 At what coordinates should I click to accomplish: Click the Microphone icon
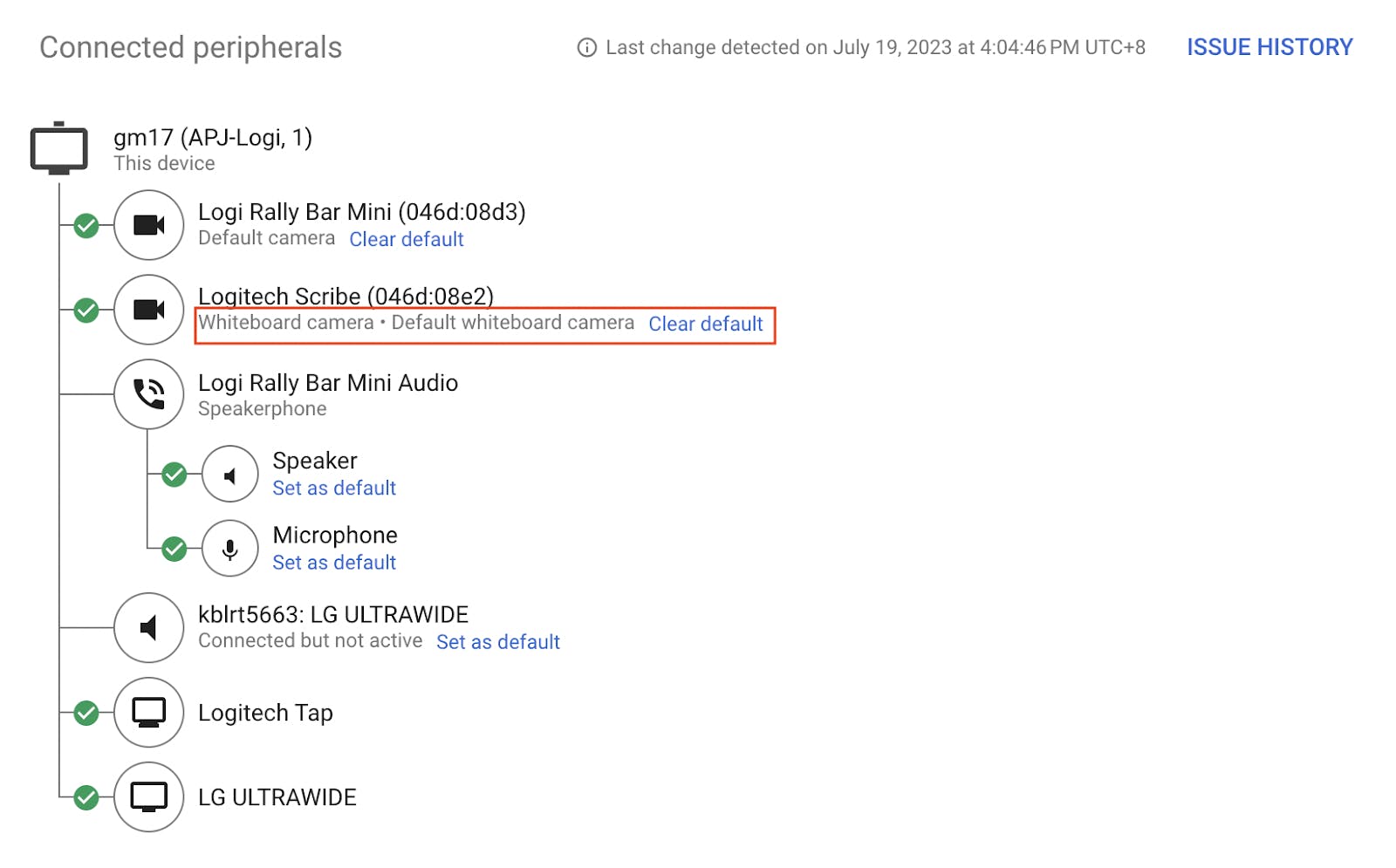point(230,549)
